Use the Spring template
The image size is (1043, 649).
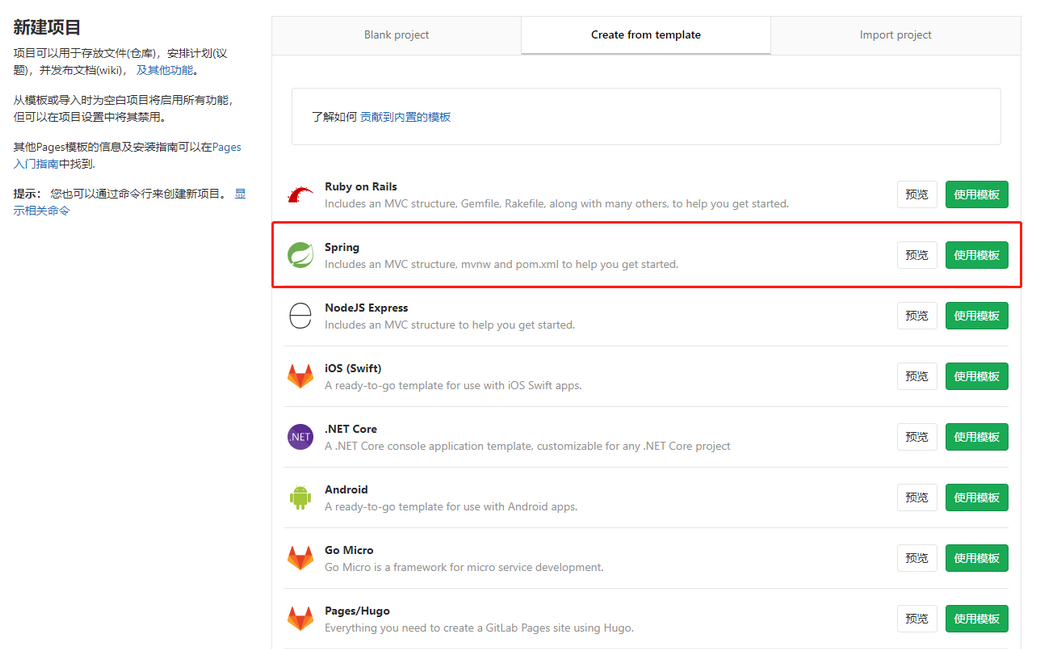point(976,255)
